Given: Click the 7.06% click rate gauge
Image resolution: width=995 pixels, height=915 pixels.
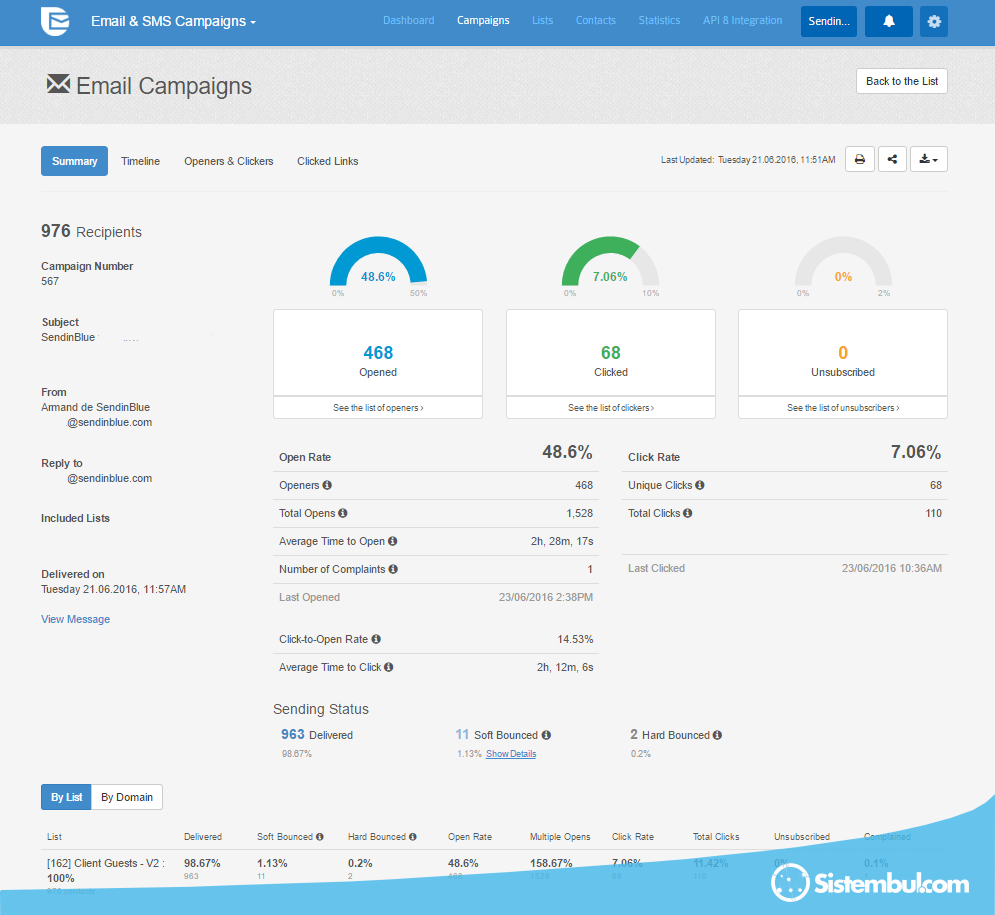Looking at the screenshot, I should pyautogui.click(x=610, y=263).
